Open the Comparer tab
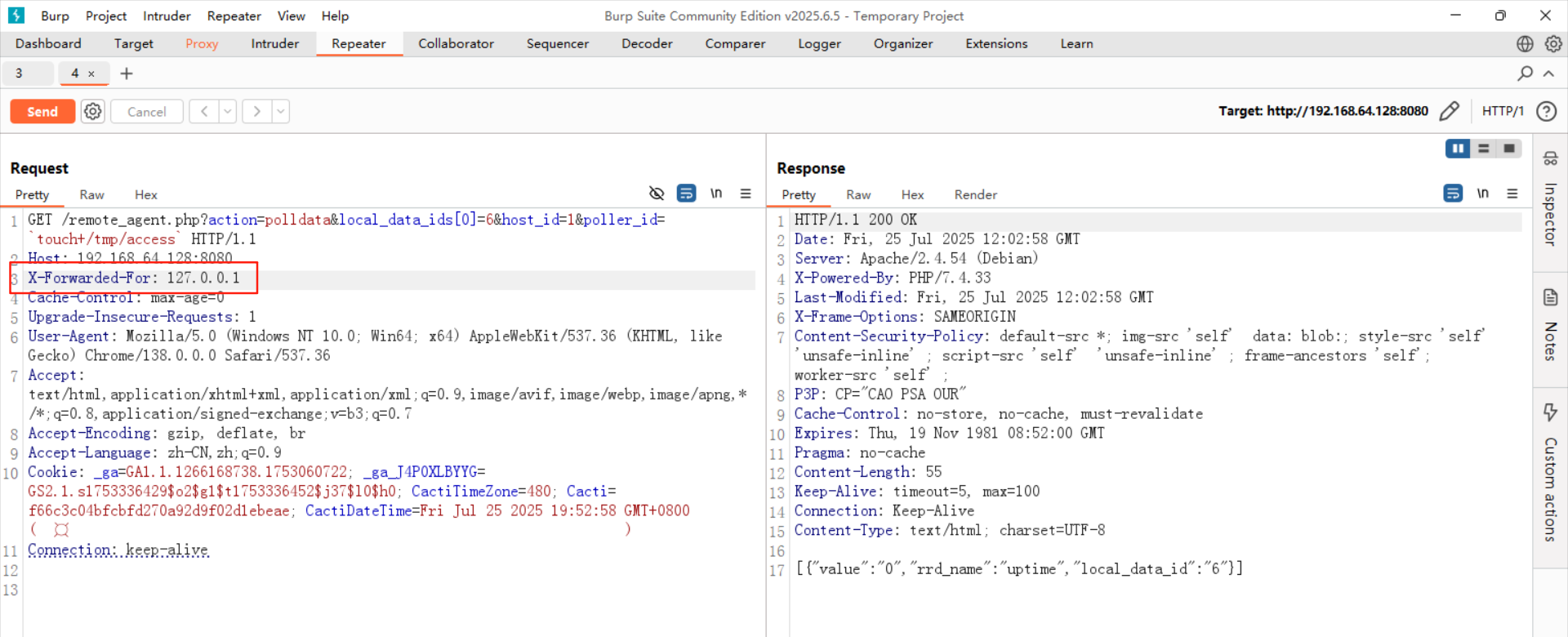The height and width of the screenshot is (637, 1568). coord(736,44)
